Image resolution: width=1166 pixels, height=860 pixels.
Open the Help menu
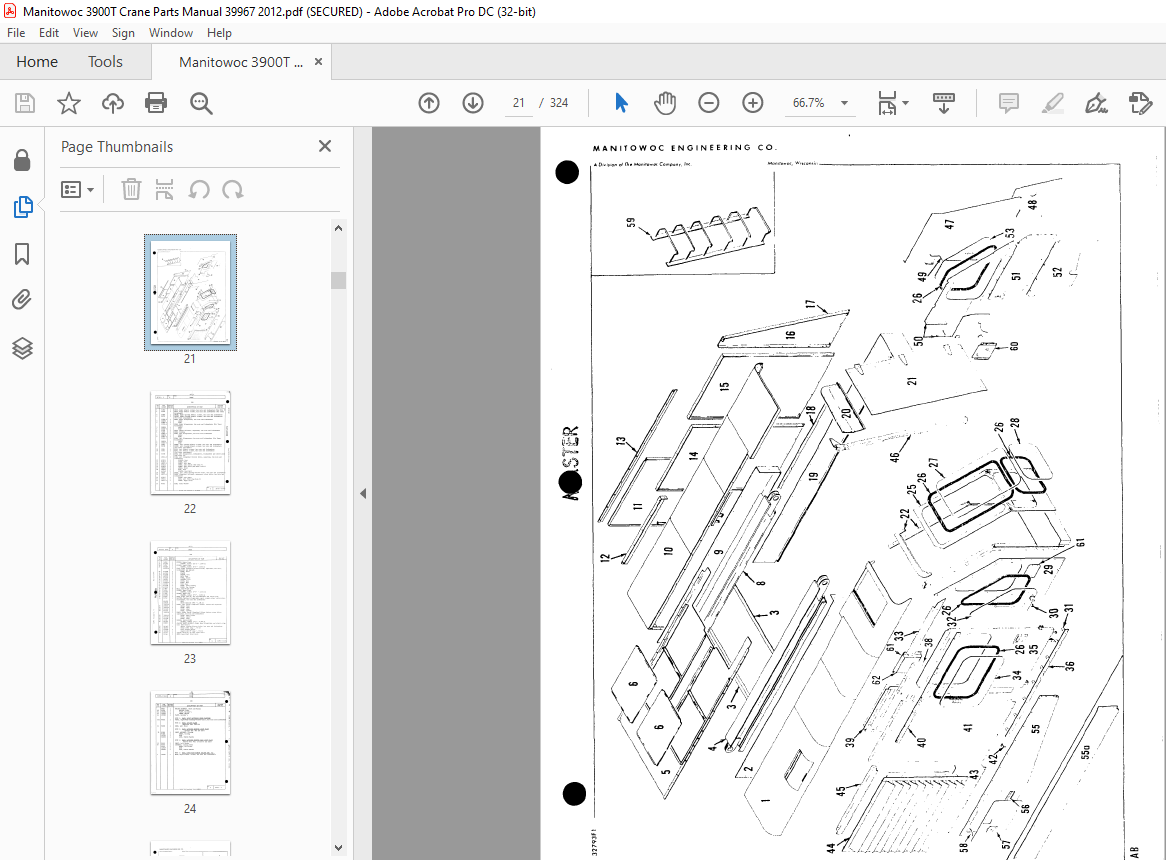click(x=219, y=33)
